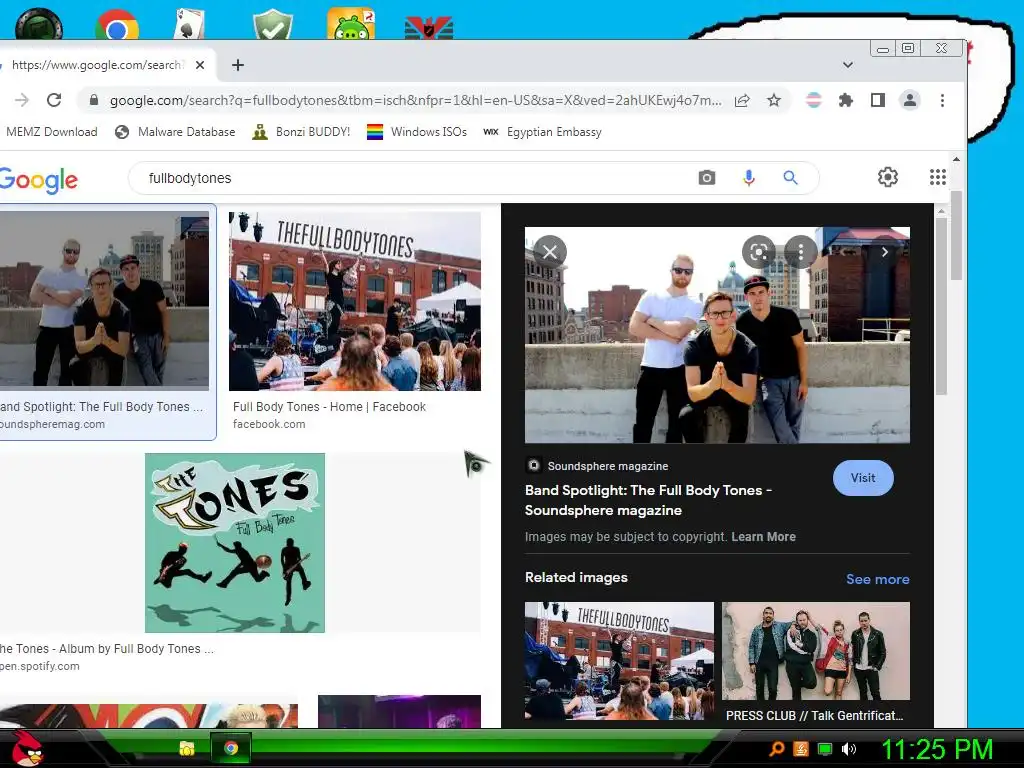
Task: Click the green monitor tray icon
Action: click(x=825, y=749)
